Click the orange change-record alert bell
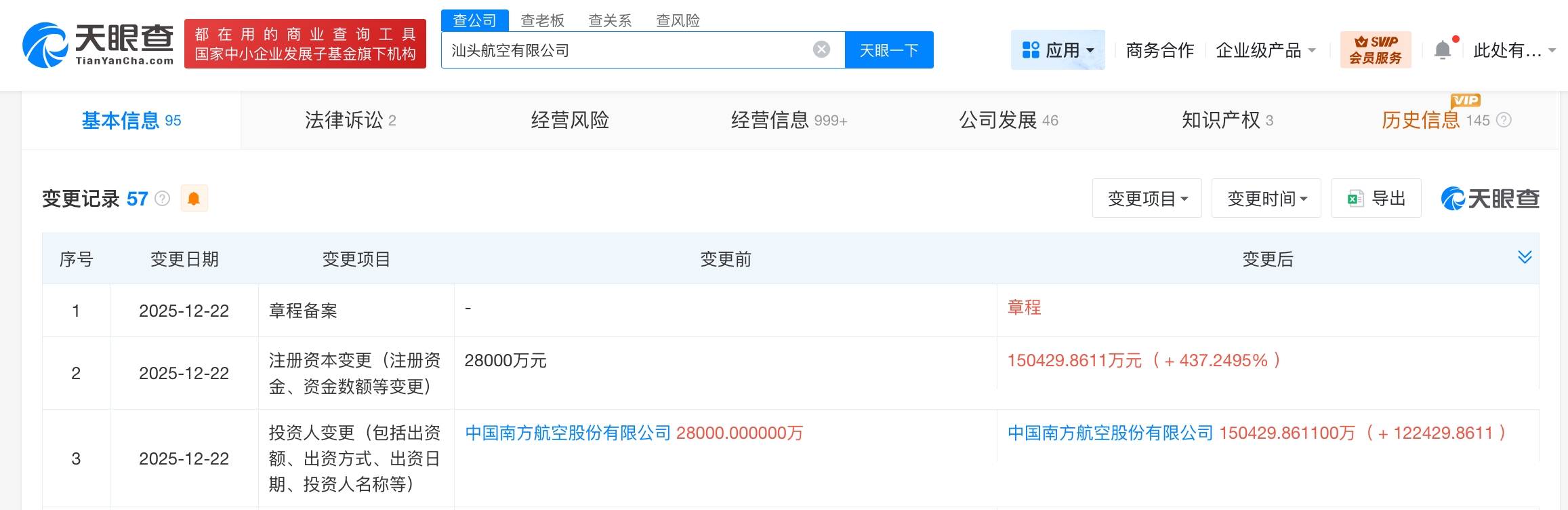Image resolution: width=1568 pixels, height=510 pixels. [194, 199]
